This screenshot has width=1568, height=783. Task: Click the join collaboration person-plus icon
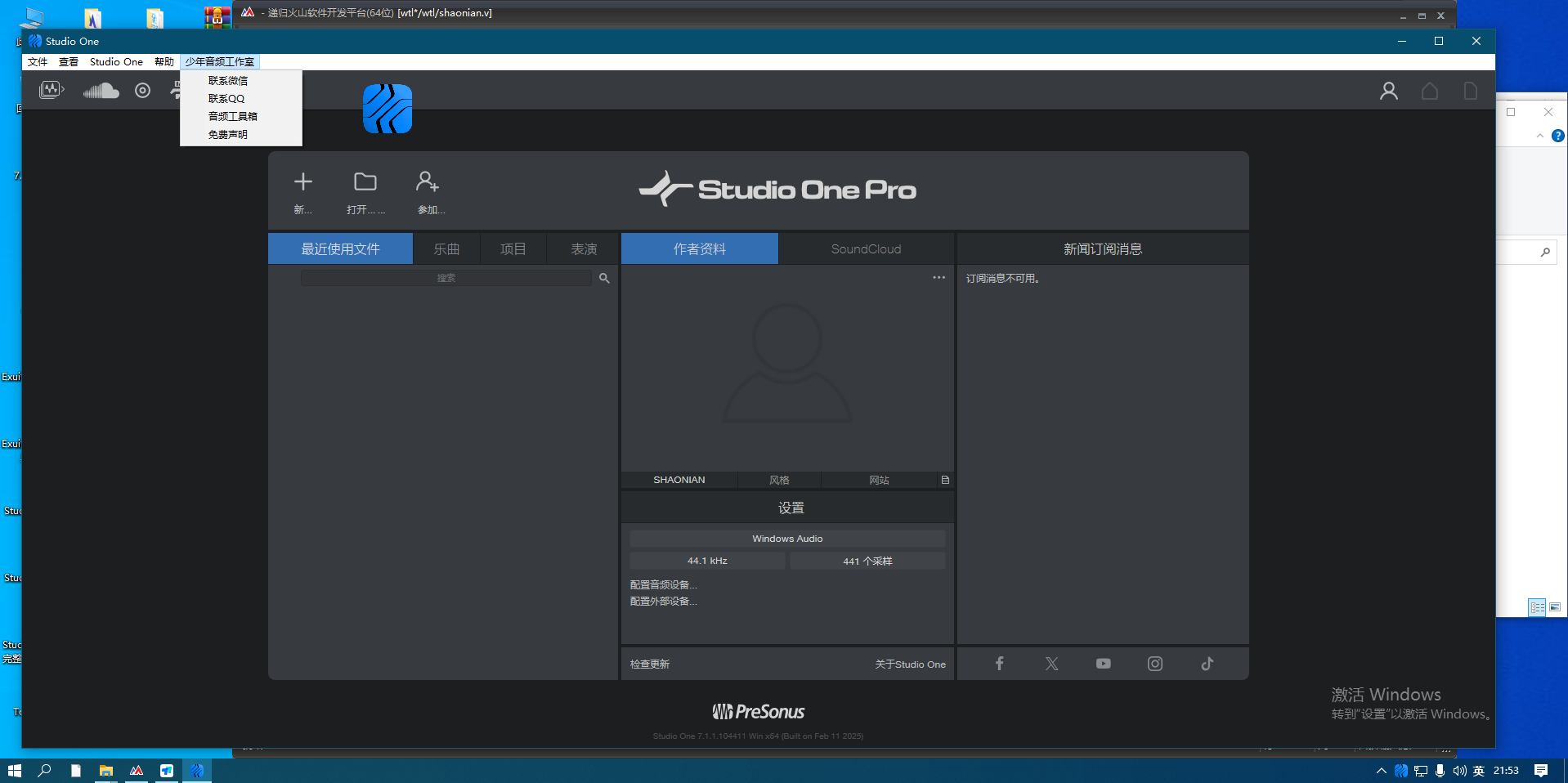428,181
